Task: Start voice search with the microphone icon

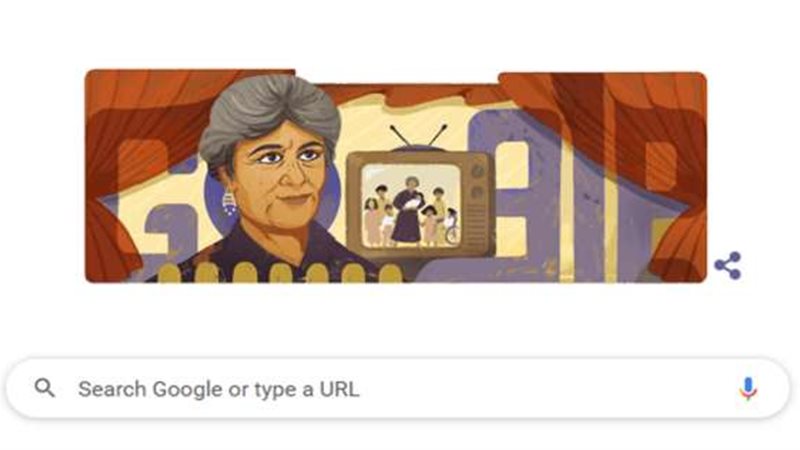Action: pos(747,389)
